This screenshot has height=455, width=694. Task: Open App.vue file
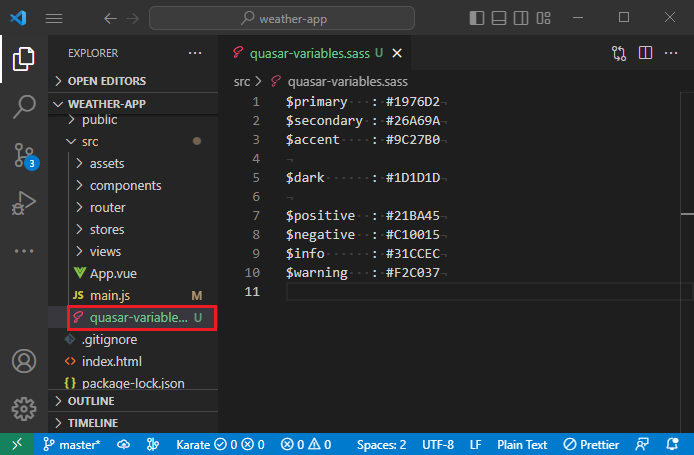(x=133, y=274)
